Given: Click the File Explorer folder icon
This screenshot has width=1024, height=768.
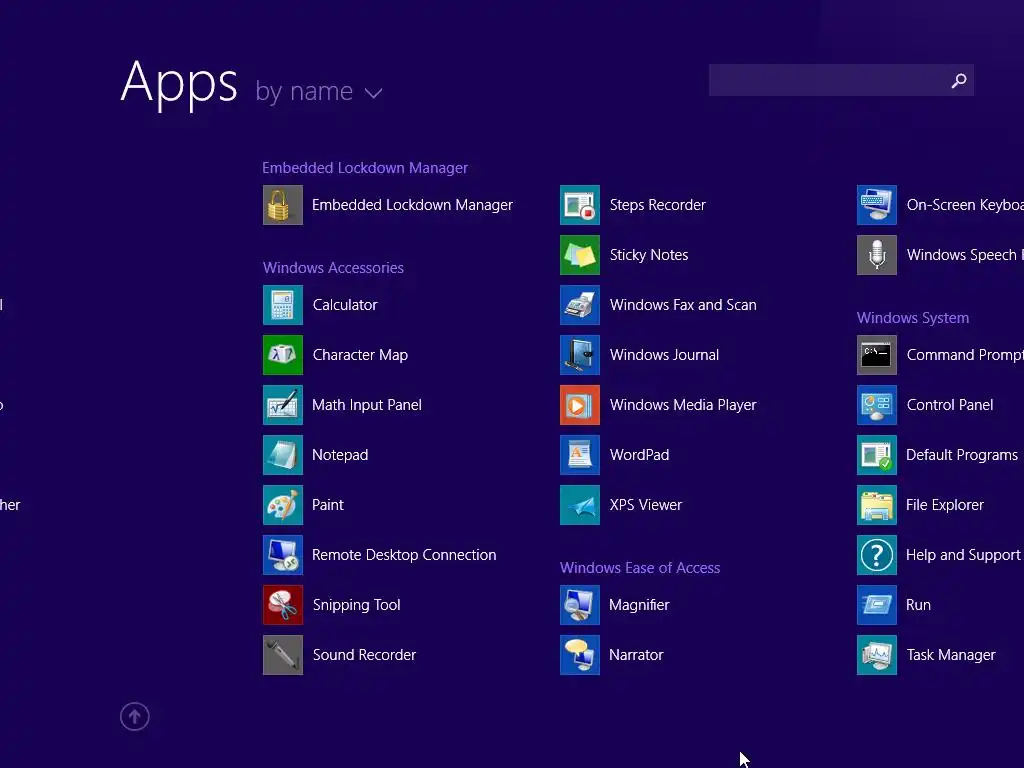Looking at the screenshot, I should pos(877,505).
